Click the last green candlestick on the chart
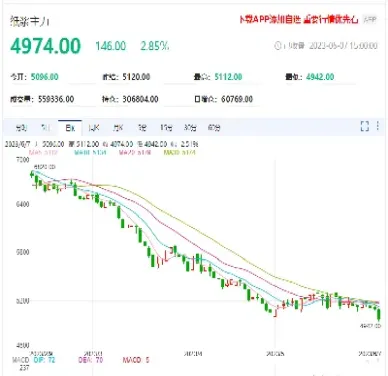Viewport: 388px width, 376px height. click(x=379, y=314)
